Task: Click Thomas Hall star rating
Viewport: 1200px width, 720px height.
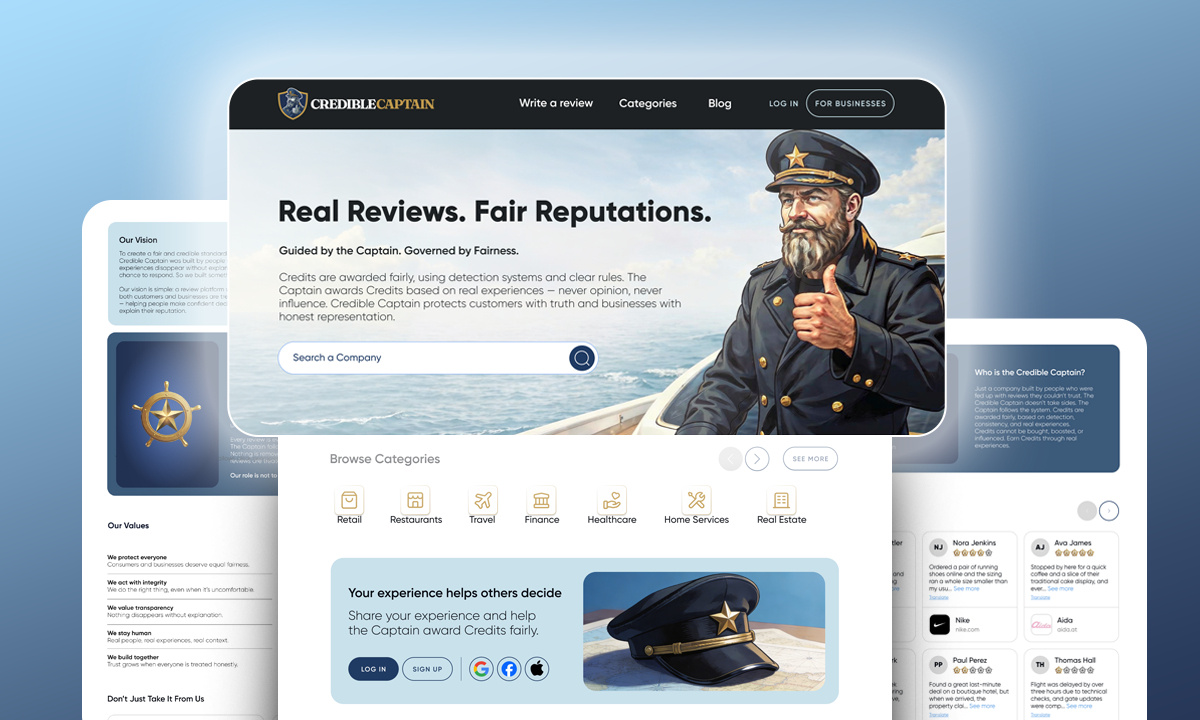Action: click(1074, 669)
